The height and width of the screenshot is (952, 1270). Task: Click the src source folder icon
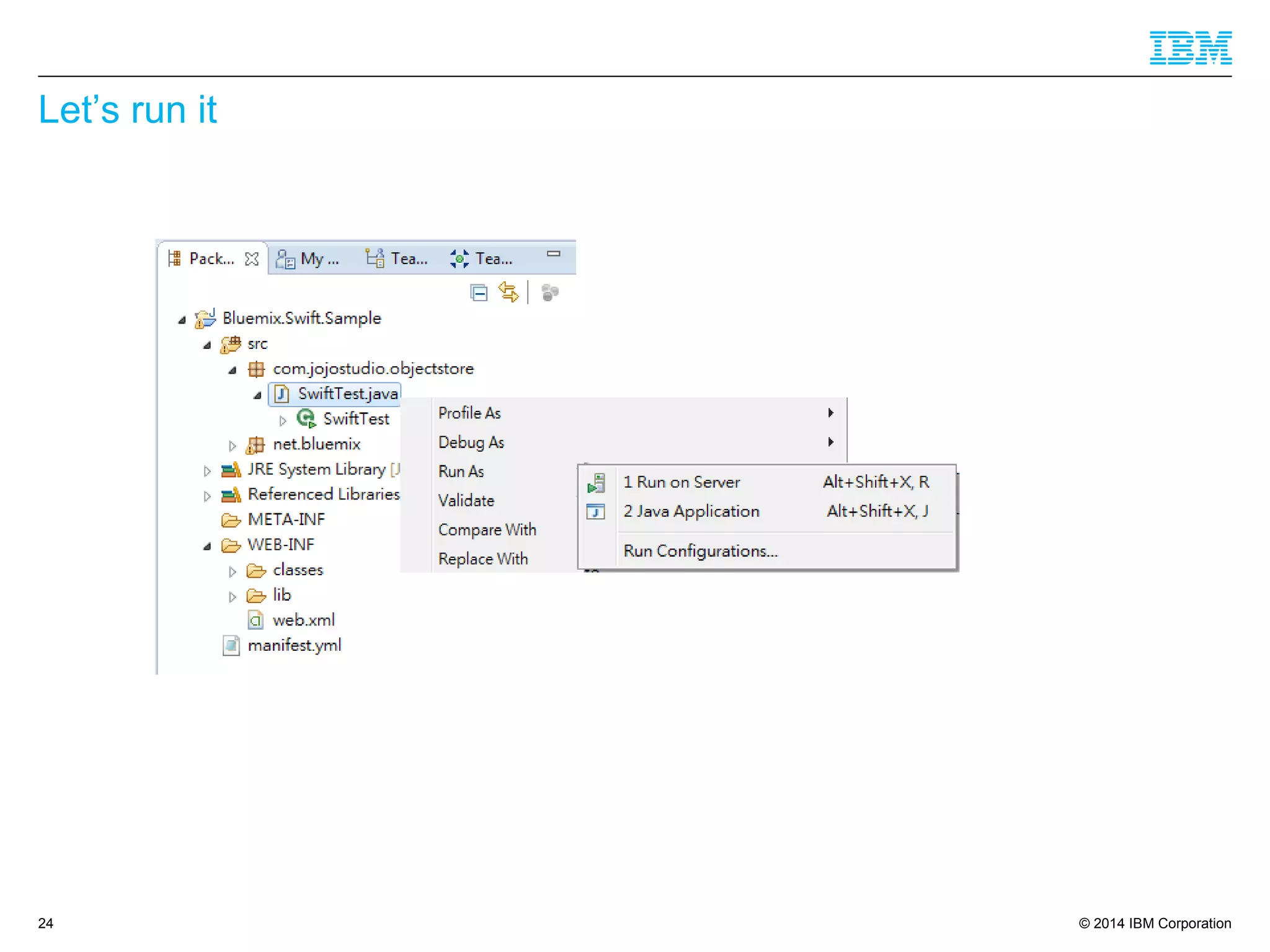point(231,344)
